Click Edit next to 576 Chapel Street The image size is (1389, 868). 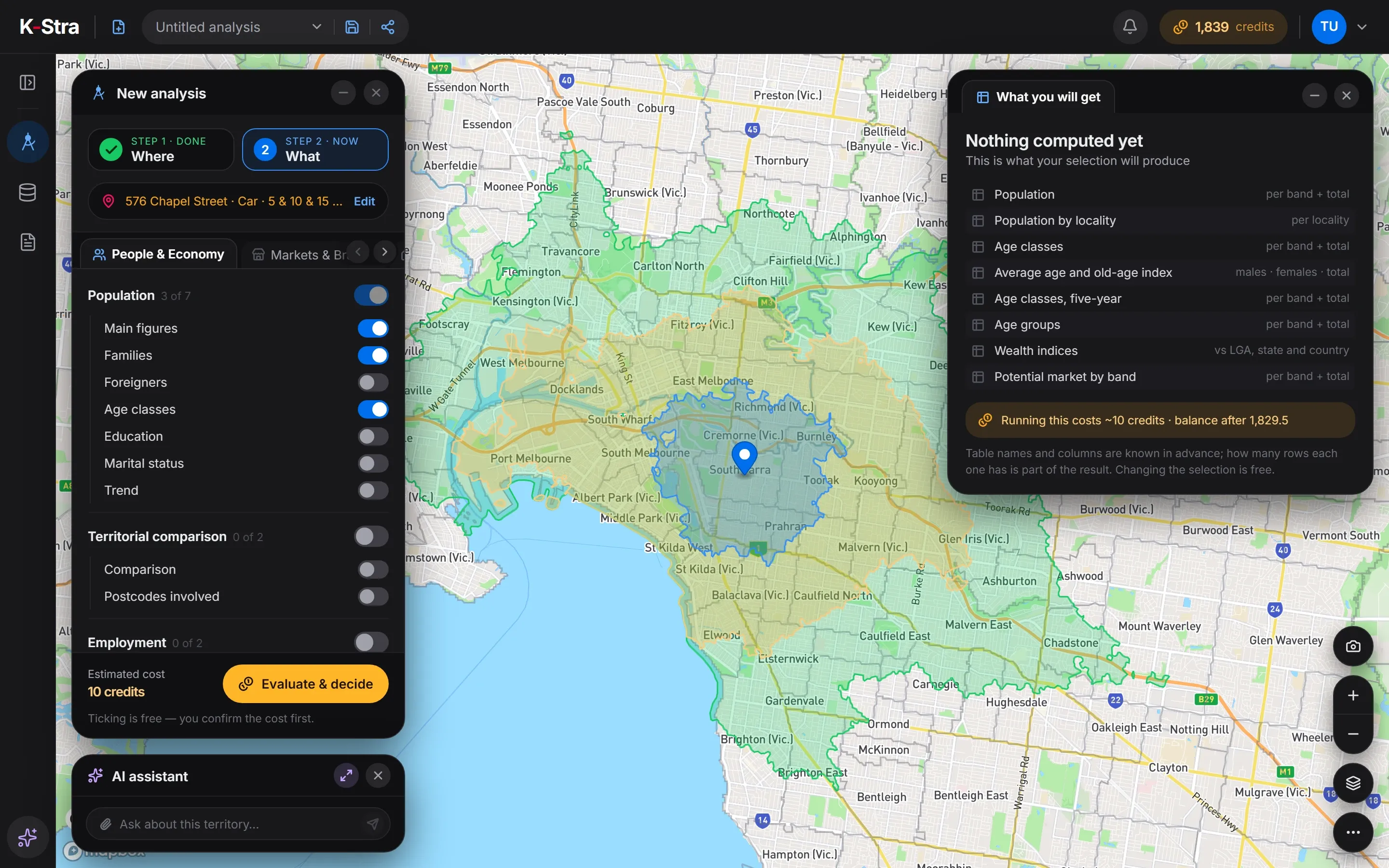pyautogui.click(x=365, y=202)
